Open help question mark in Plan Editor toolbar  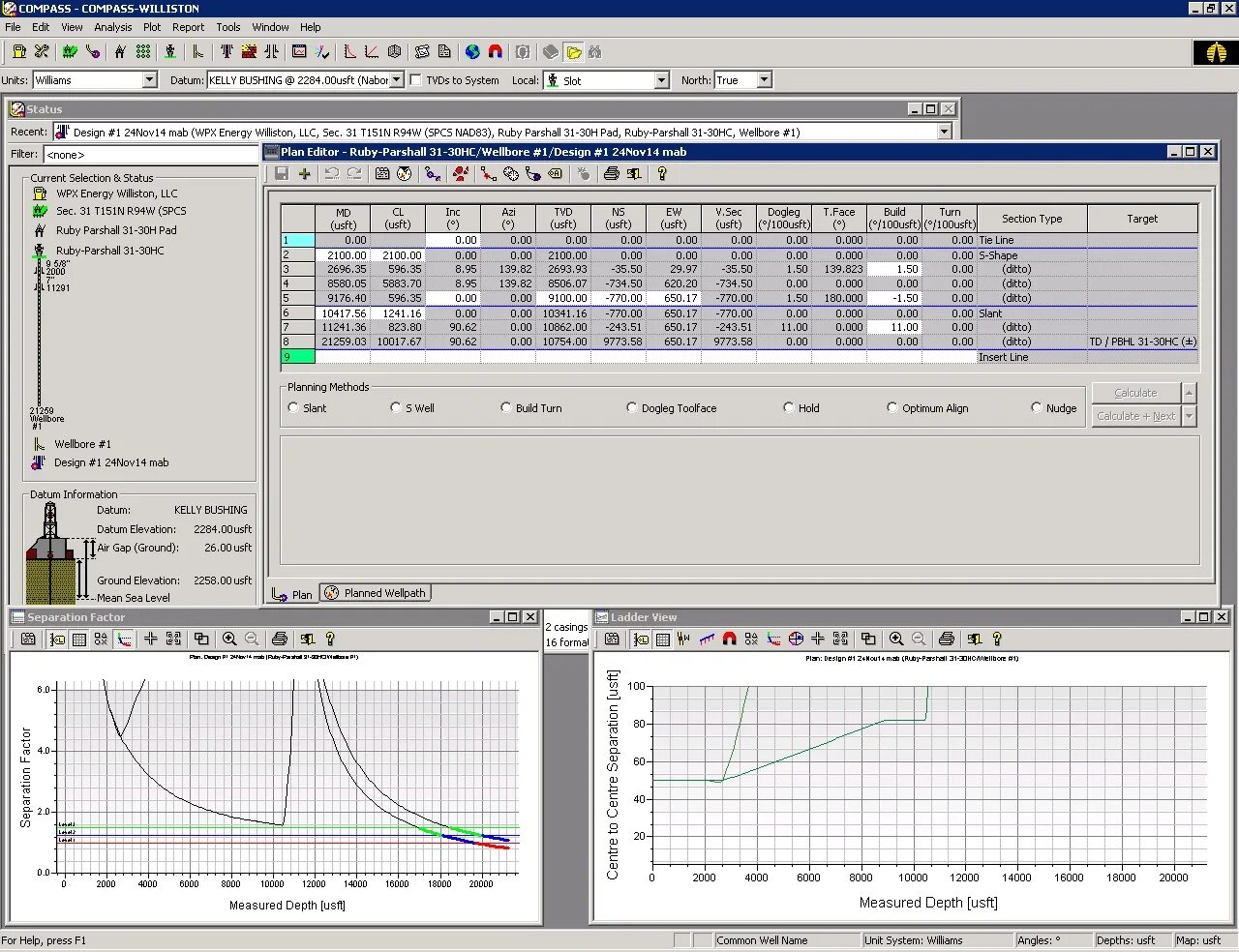pyautogui.click(x=662, y=174)
